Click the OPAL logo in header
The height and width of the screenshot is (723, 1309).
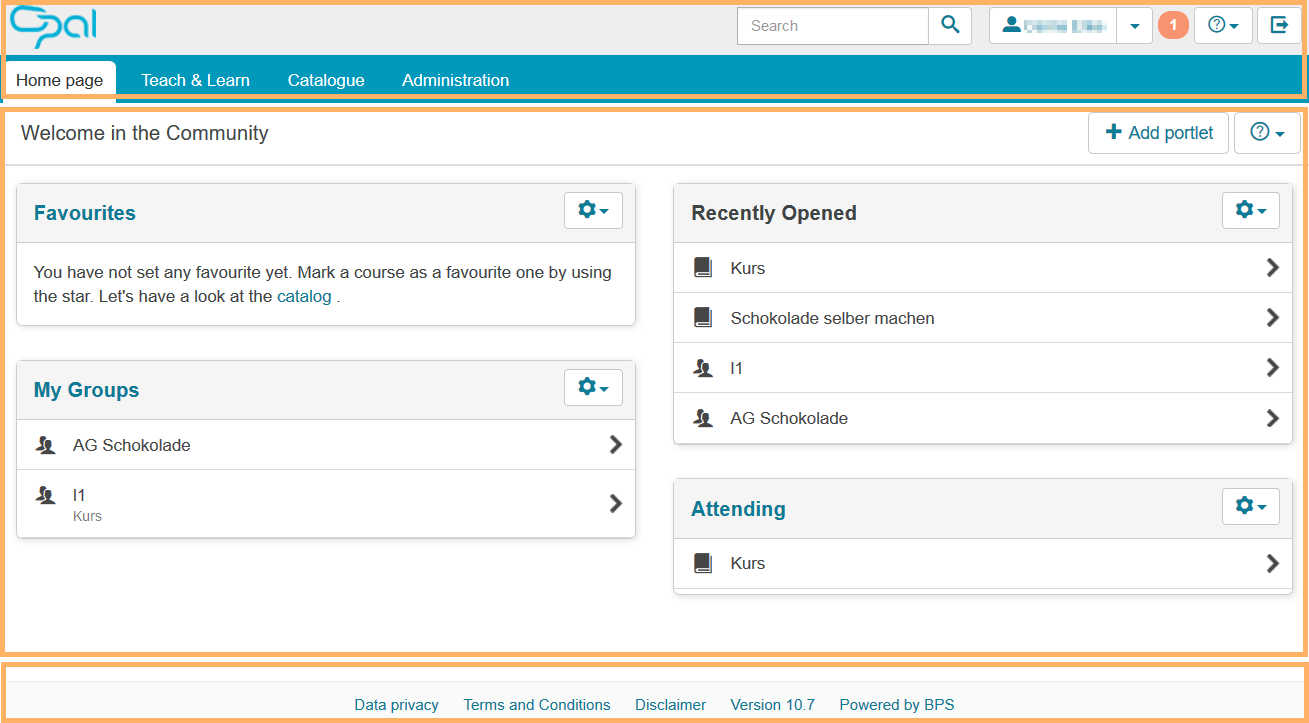click(53, 27)
